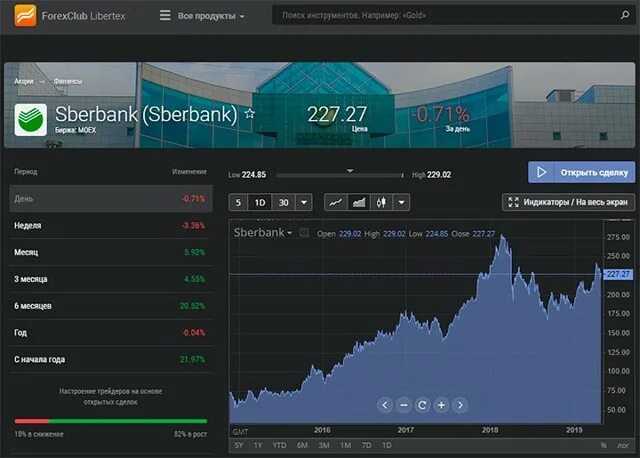This screenshot has width=640, height=458.
Task: Select the 6 месяцев period row
Action: point(111,306)
